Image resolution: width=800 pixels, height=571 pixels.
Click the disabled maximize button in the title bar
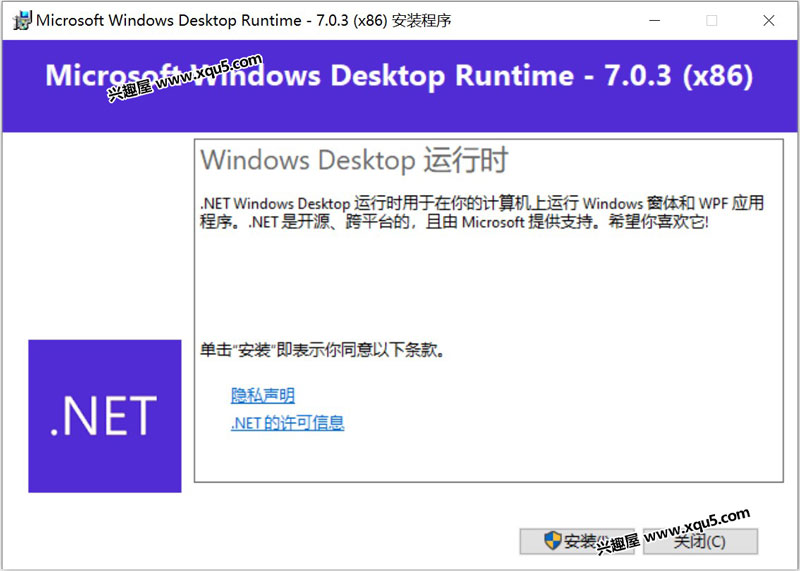pyautogui.click(x=712, y=20)
